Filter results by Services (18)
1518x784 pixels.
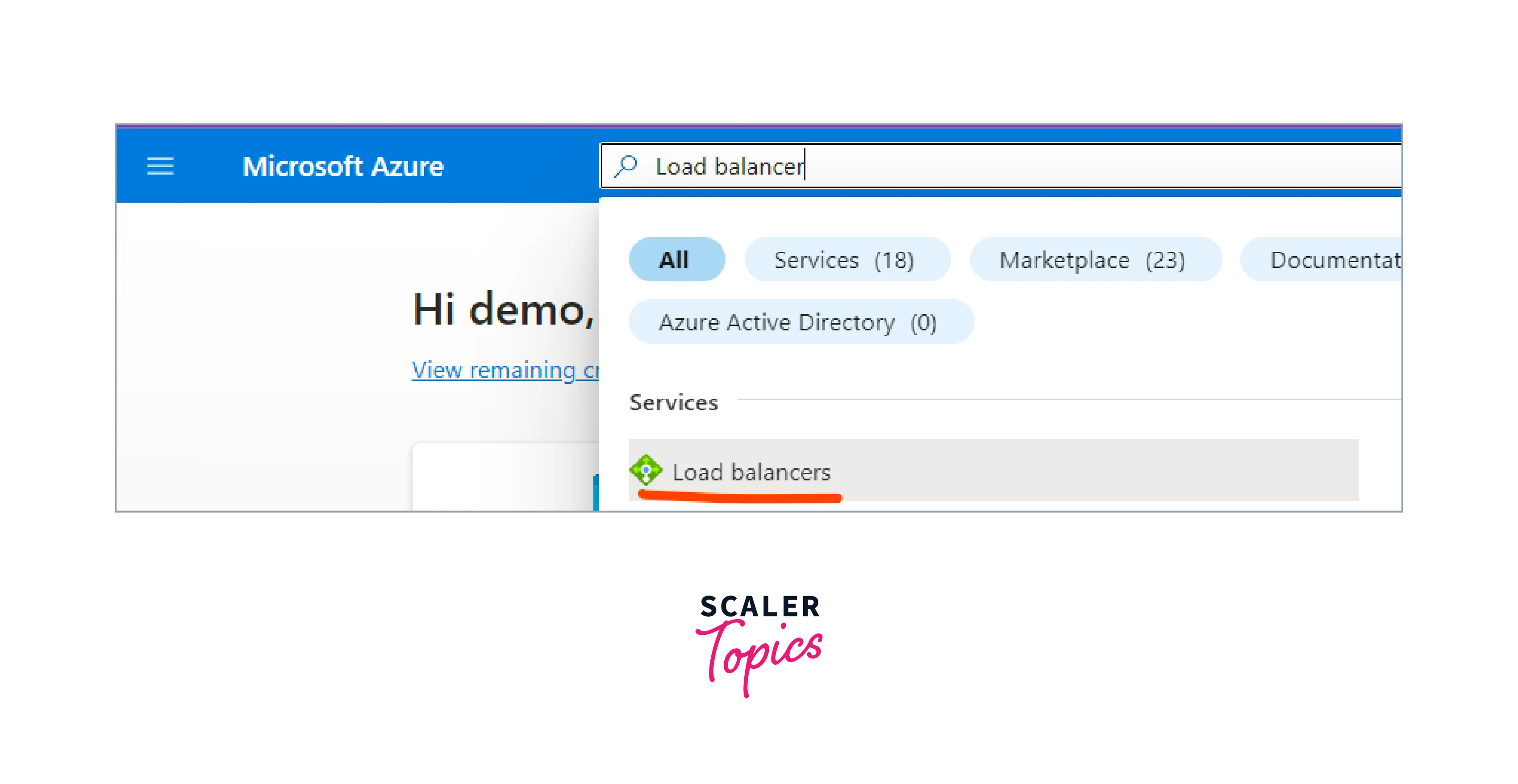pyautogui.click(x=847, y=259)
